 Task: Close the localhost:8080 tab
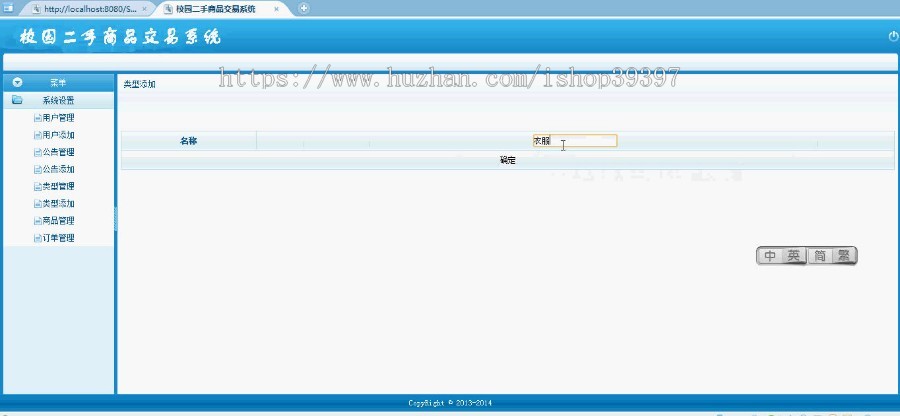tap(144, 9)
